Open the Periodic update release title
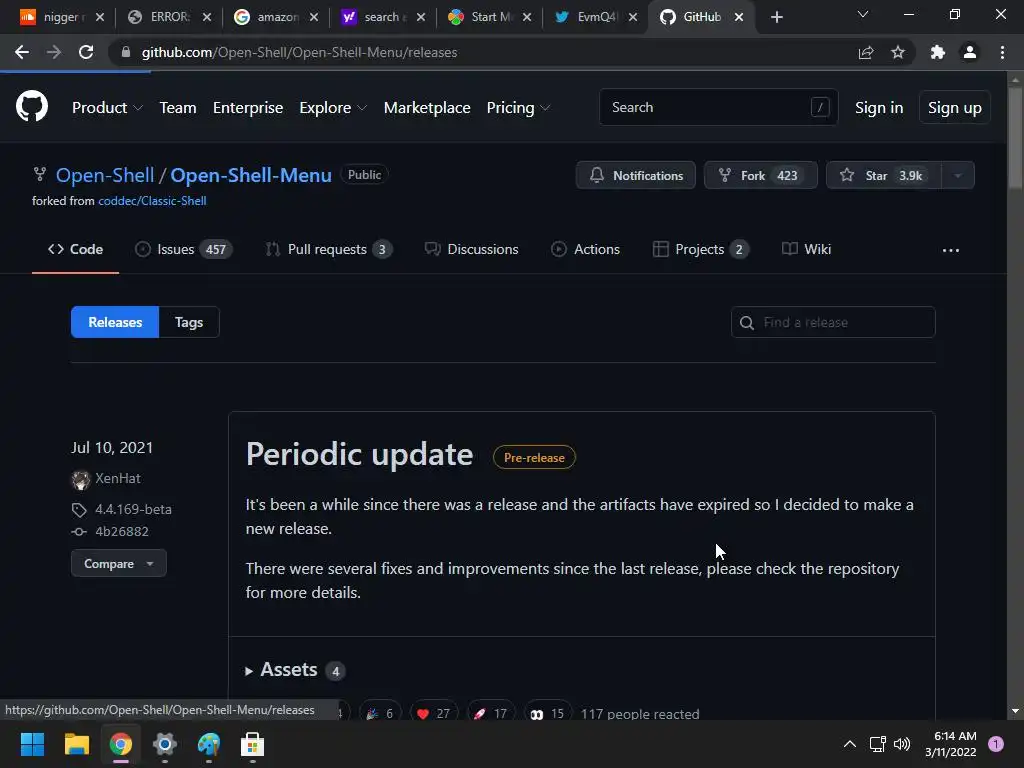Screen dimensions: 1024x768 pyautogui.click(x=359, y=455)
